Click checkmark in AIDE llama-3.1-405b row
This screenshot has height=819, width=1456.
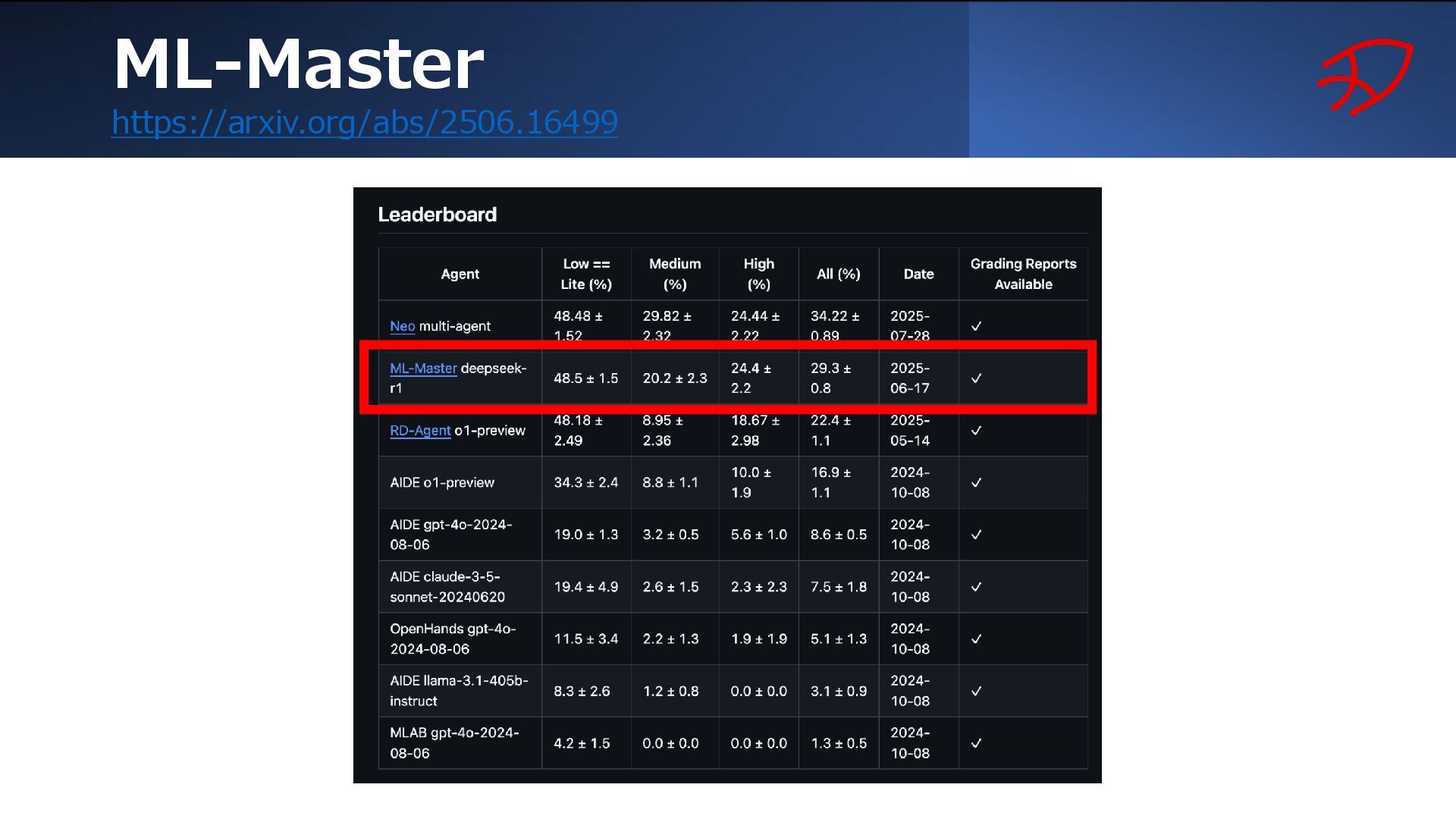click(977, 691)
